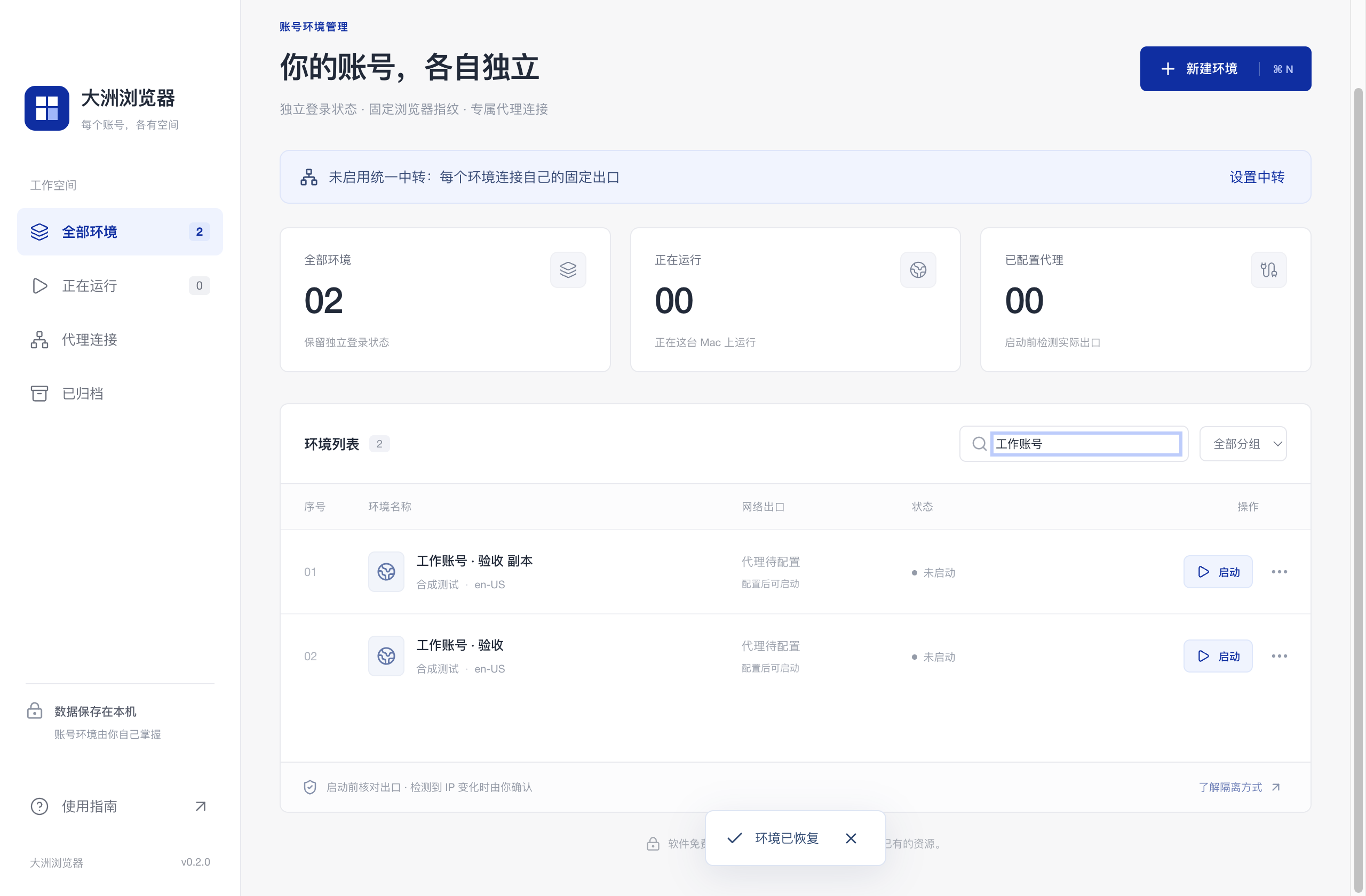Open 使用指南 in the sidebar
This screenshot has height=896, width=1366.
click(120, 806)
